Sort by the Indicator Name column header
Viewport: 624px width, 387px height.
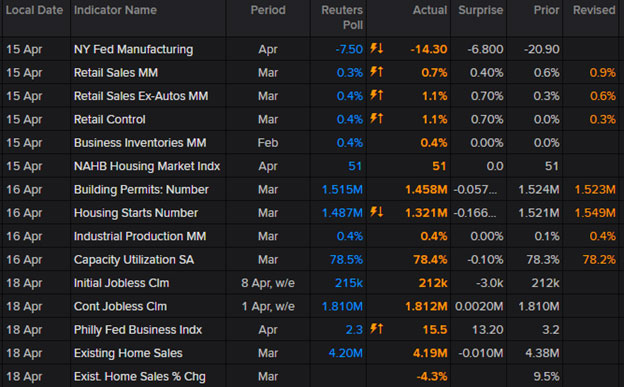click(115, 10)
